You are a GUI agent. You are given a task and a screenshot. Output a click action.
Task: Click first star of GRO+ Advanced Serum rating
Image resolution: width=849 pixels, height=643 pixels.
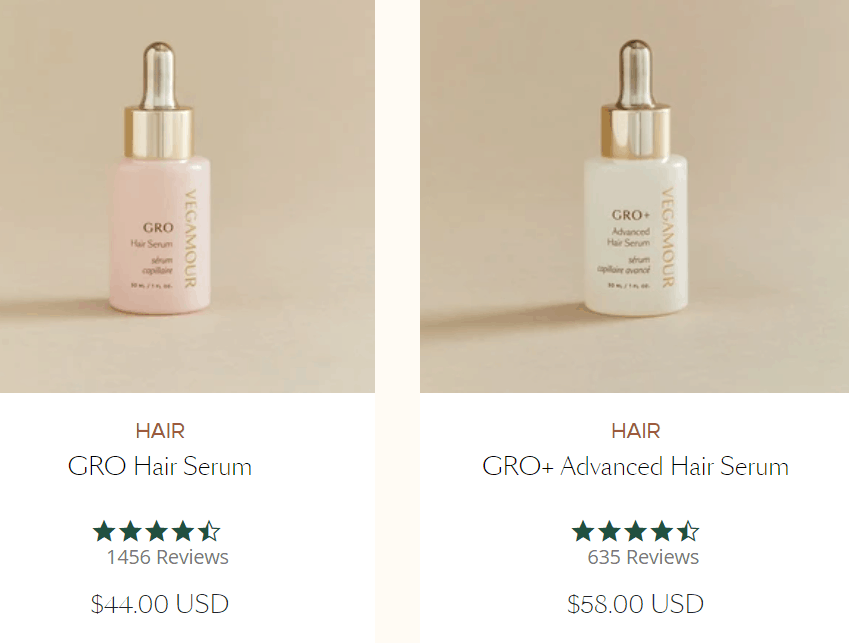583,531
